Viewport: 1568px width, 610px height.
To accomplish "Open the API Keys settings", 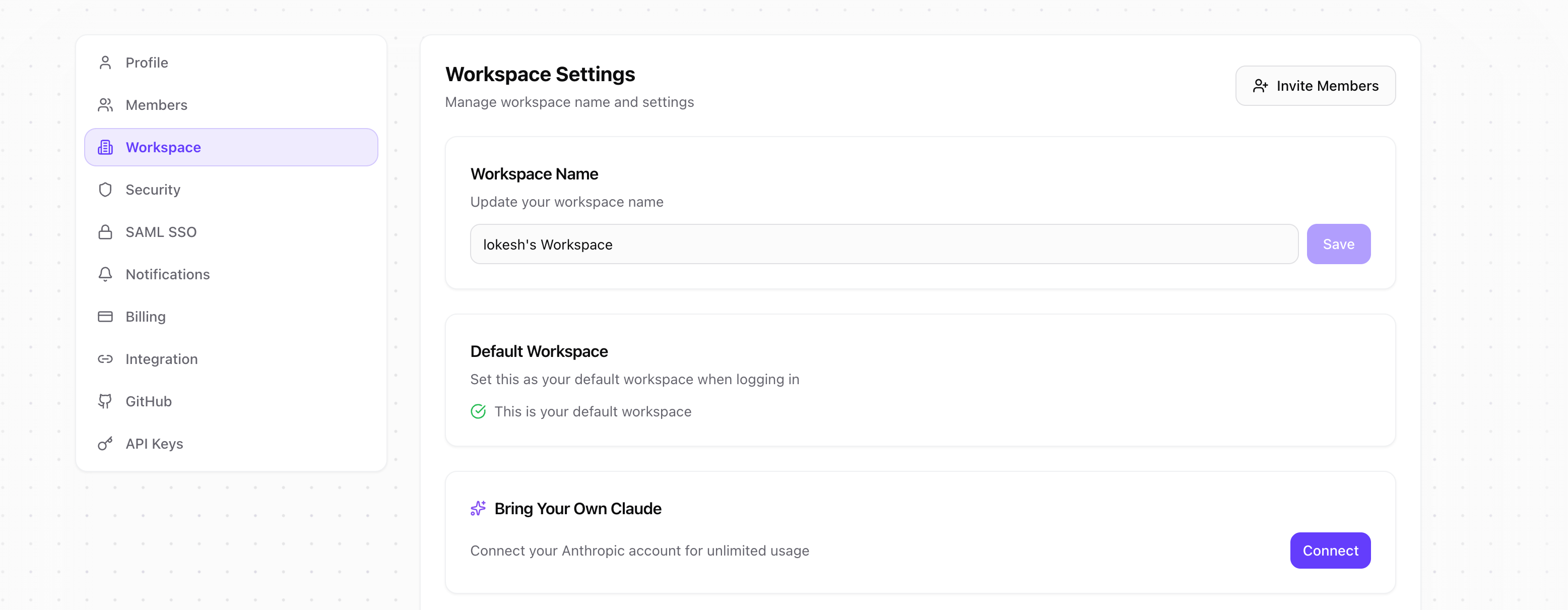I will (154, 443).
